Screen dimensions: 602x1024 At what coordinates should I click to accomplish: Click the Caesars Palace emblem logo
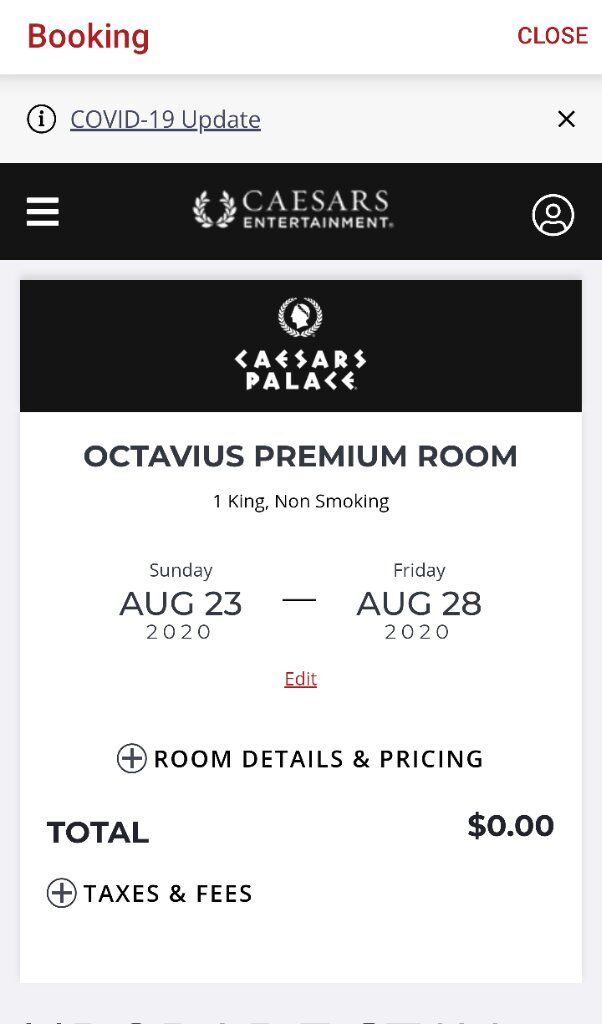[300, 317]
